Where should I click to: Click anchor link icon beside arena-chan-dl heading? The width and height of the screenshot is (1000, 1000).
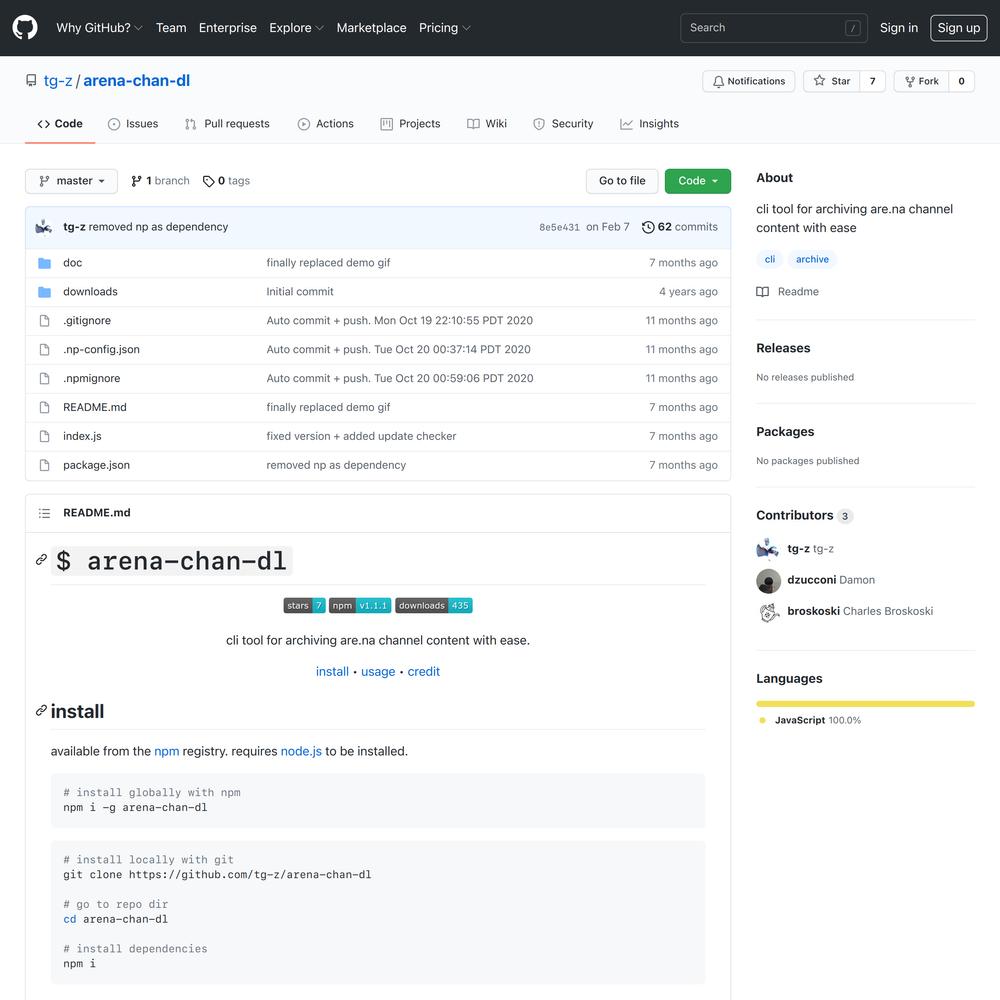pos(41,560)
